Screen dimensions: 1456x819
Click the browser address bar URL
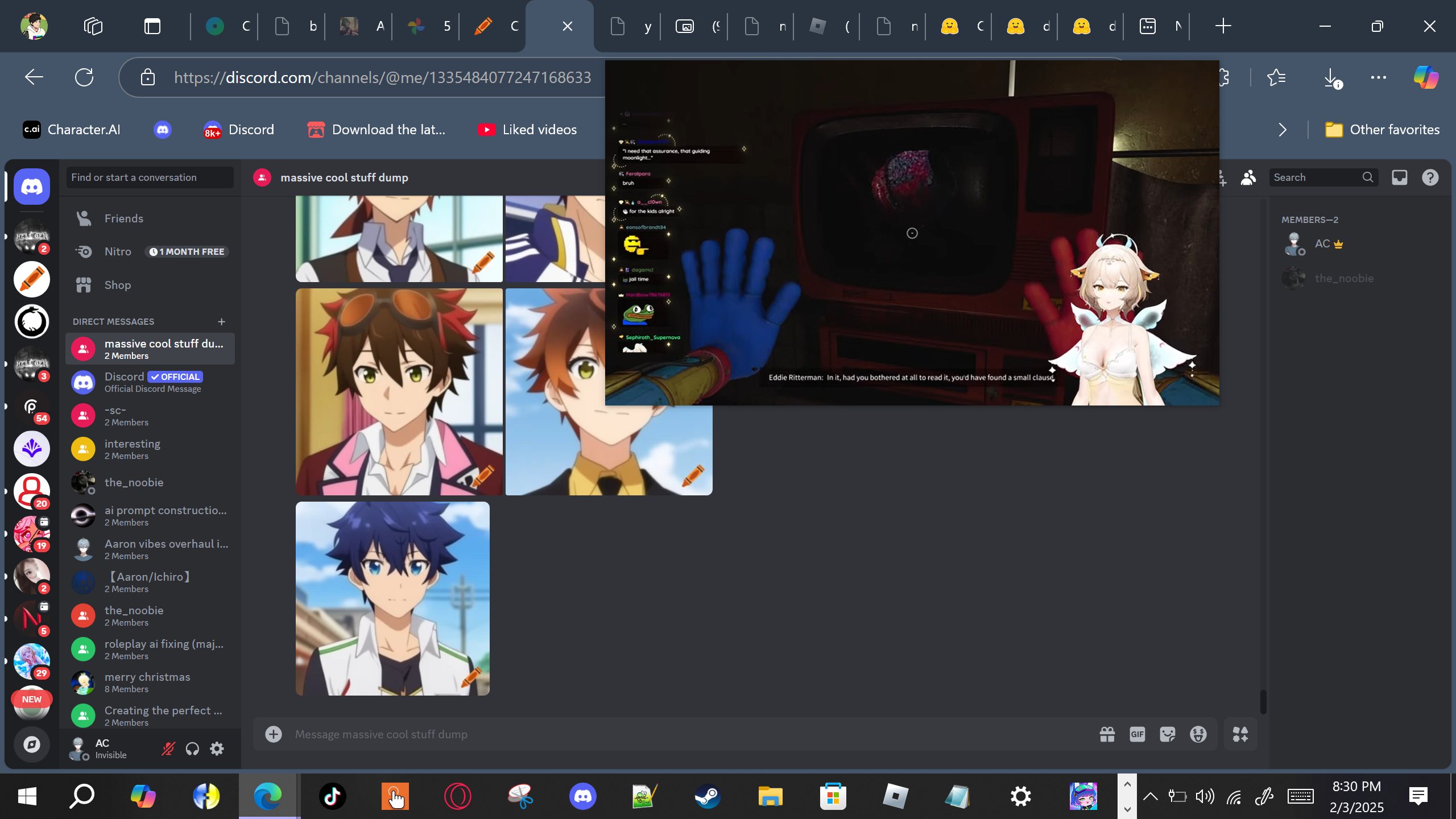click(382, 77)
